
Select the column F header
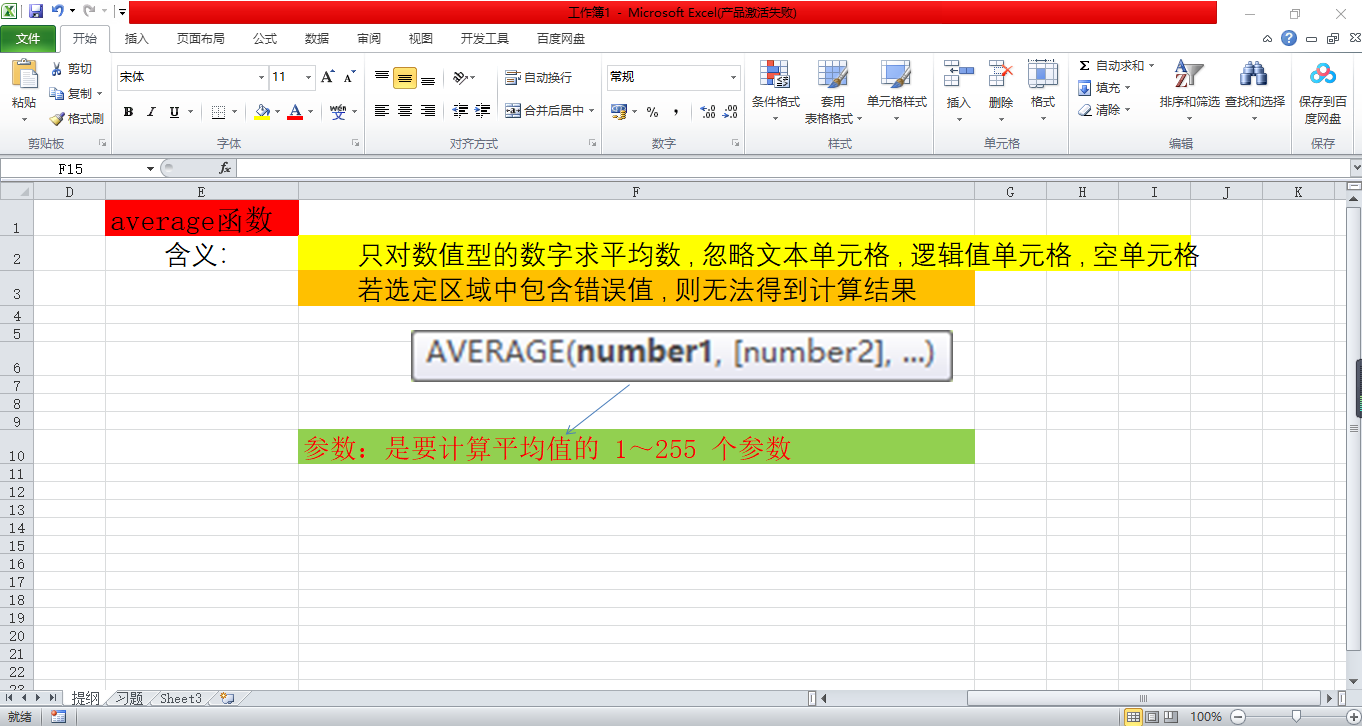click(636, 191)
